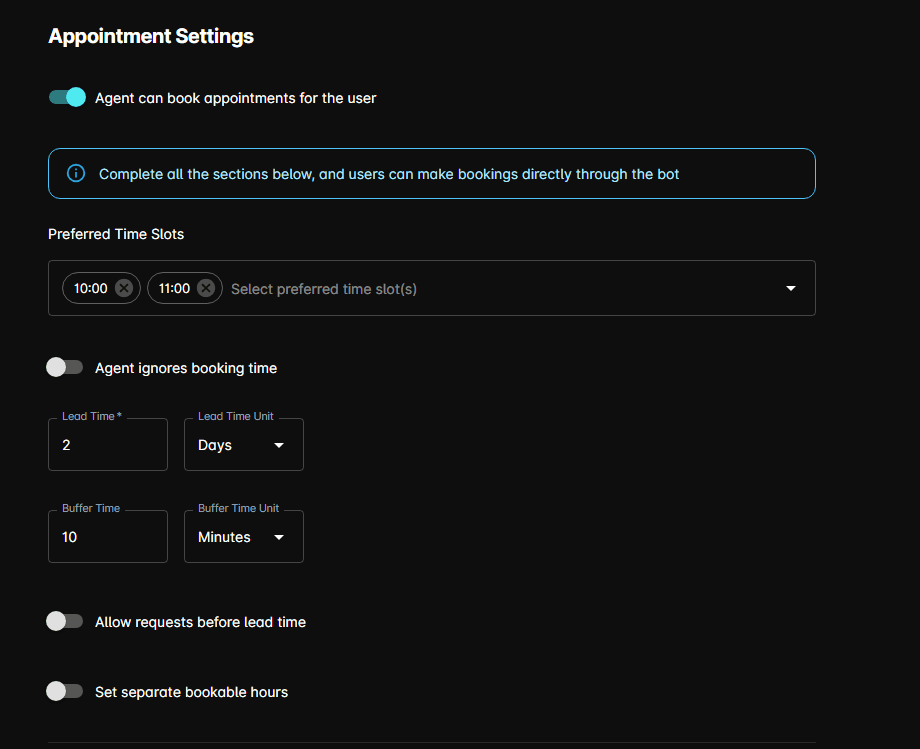Click the Appointment Settings heading
This screenshot has width=920, height=749.
(151, 36)
